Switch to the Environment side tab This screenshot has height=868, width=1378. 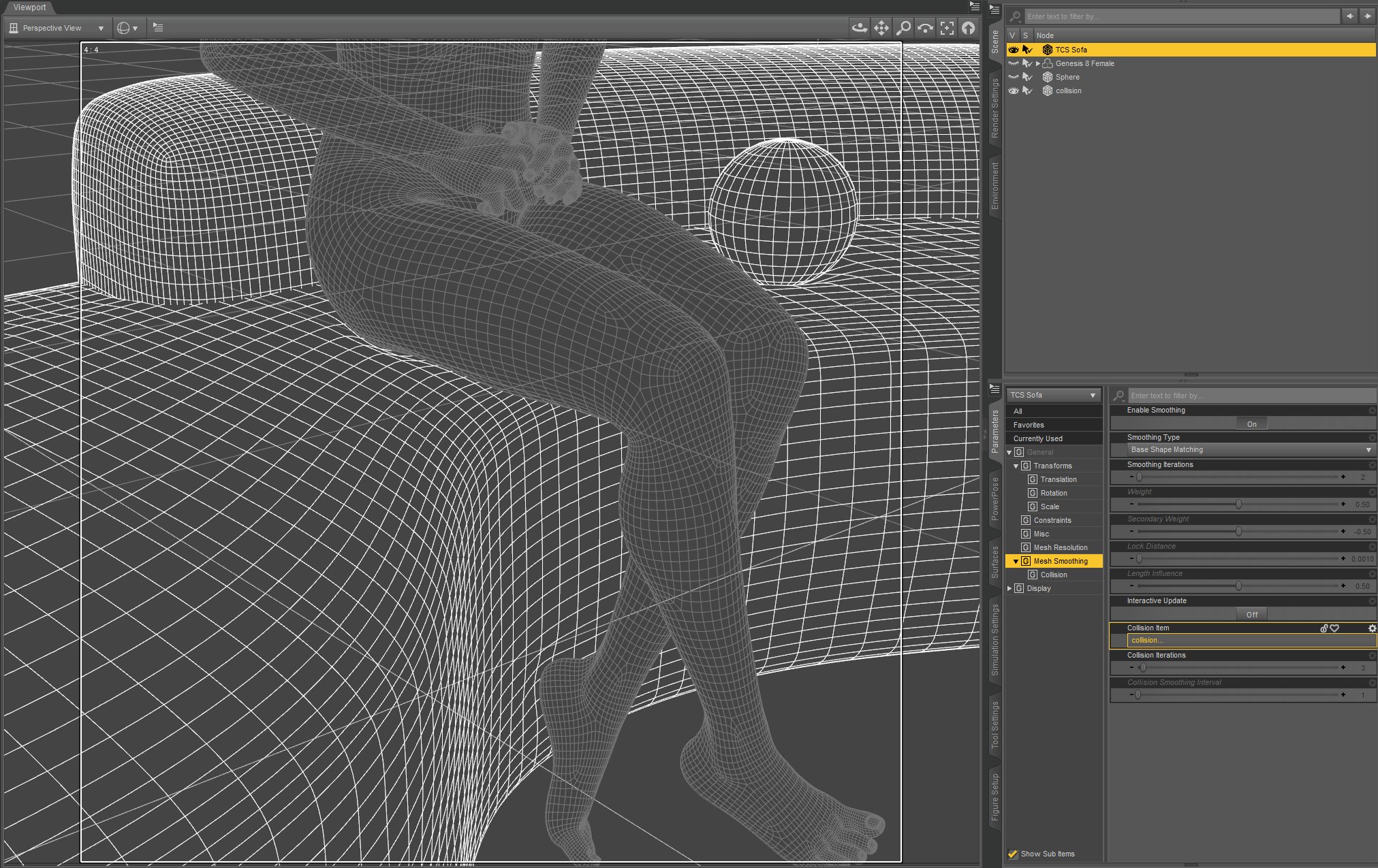(x=995, y=186)
